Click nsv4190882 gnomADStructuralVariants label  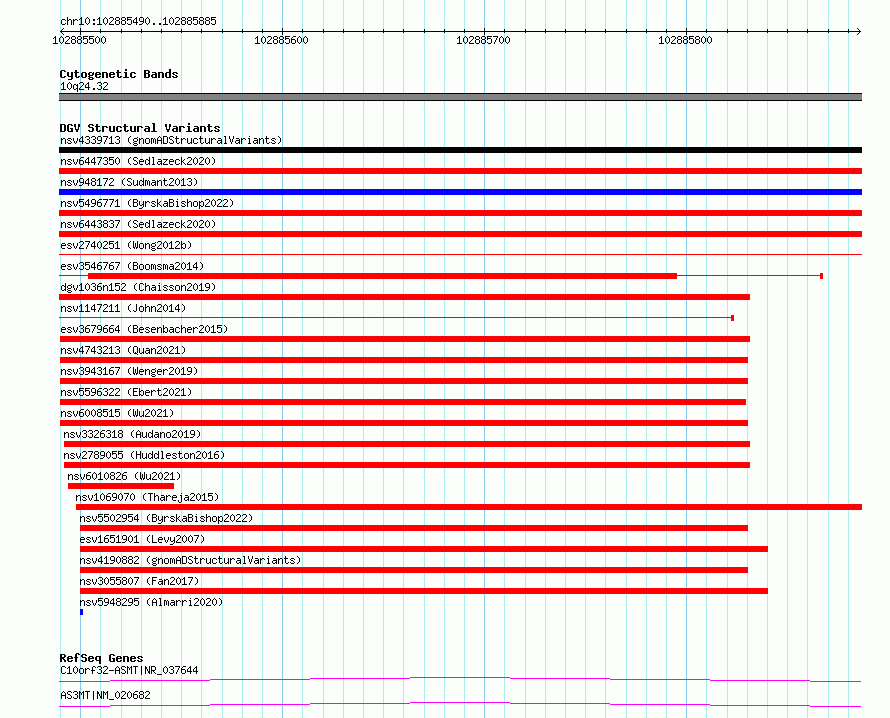[190, 560]
